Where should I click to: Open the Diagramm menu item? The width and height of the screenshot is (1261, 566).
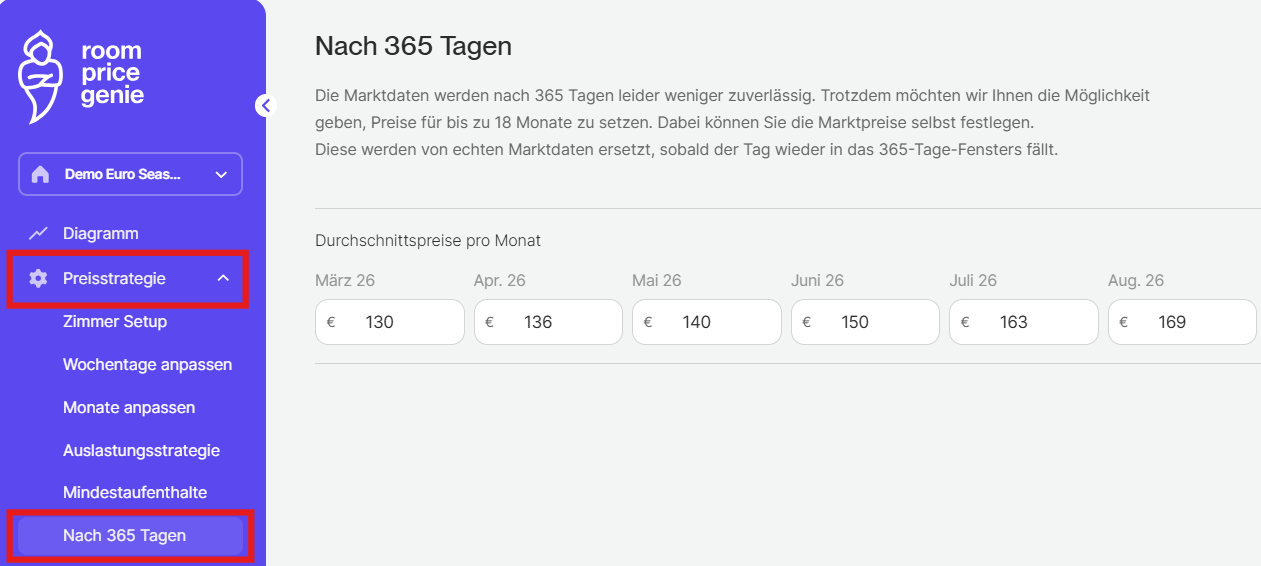click(x=100, y=233)
